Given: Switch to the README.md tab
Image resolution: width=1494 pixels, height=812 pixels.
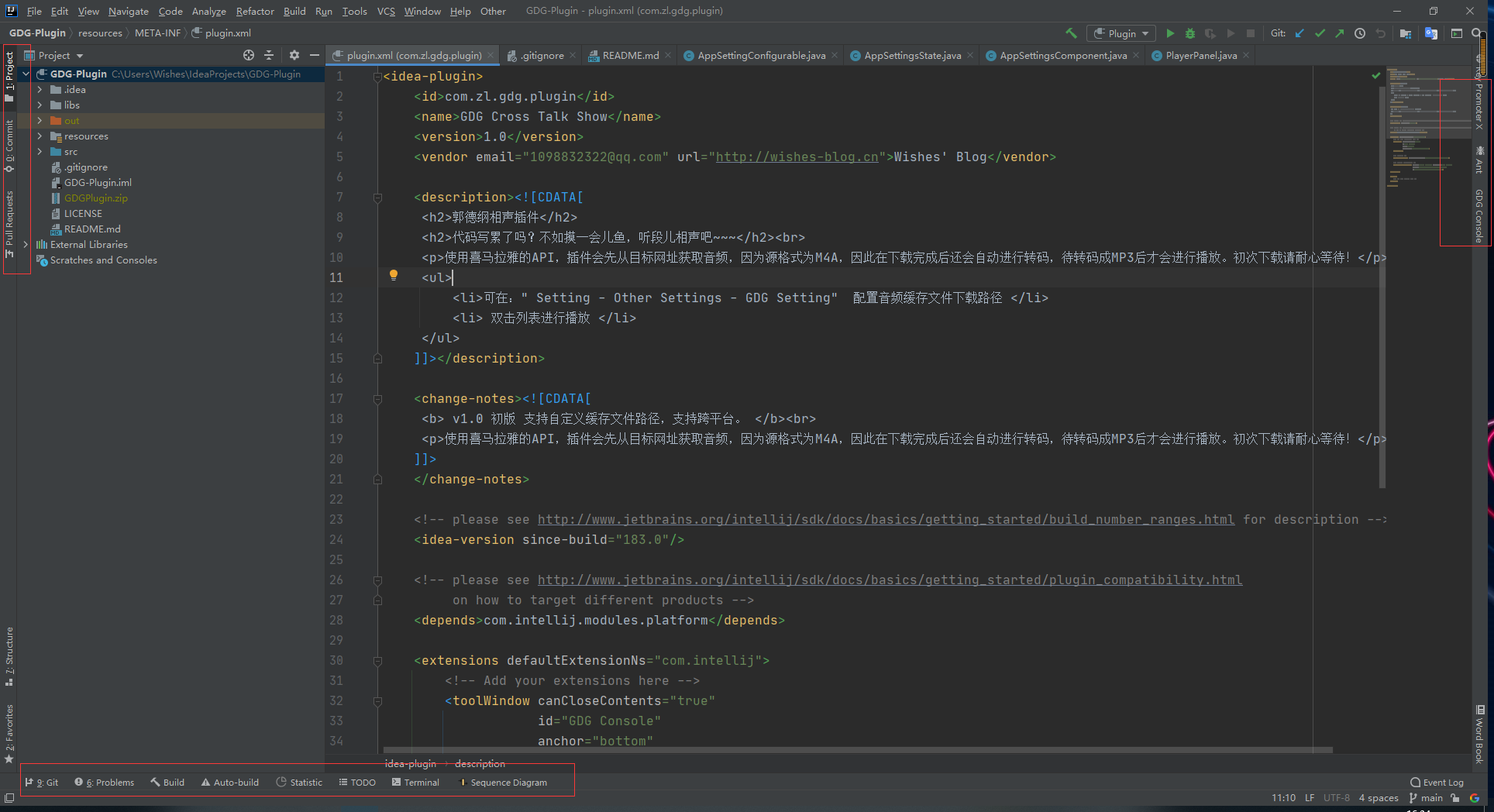Looking at the screenshot, I should 628,55.
